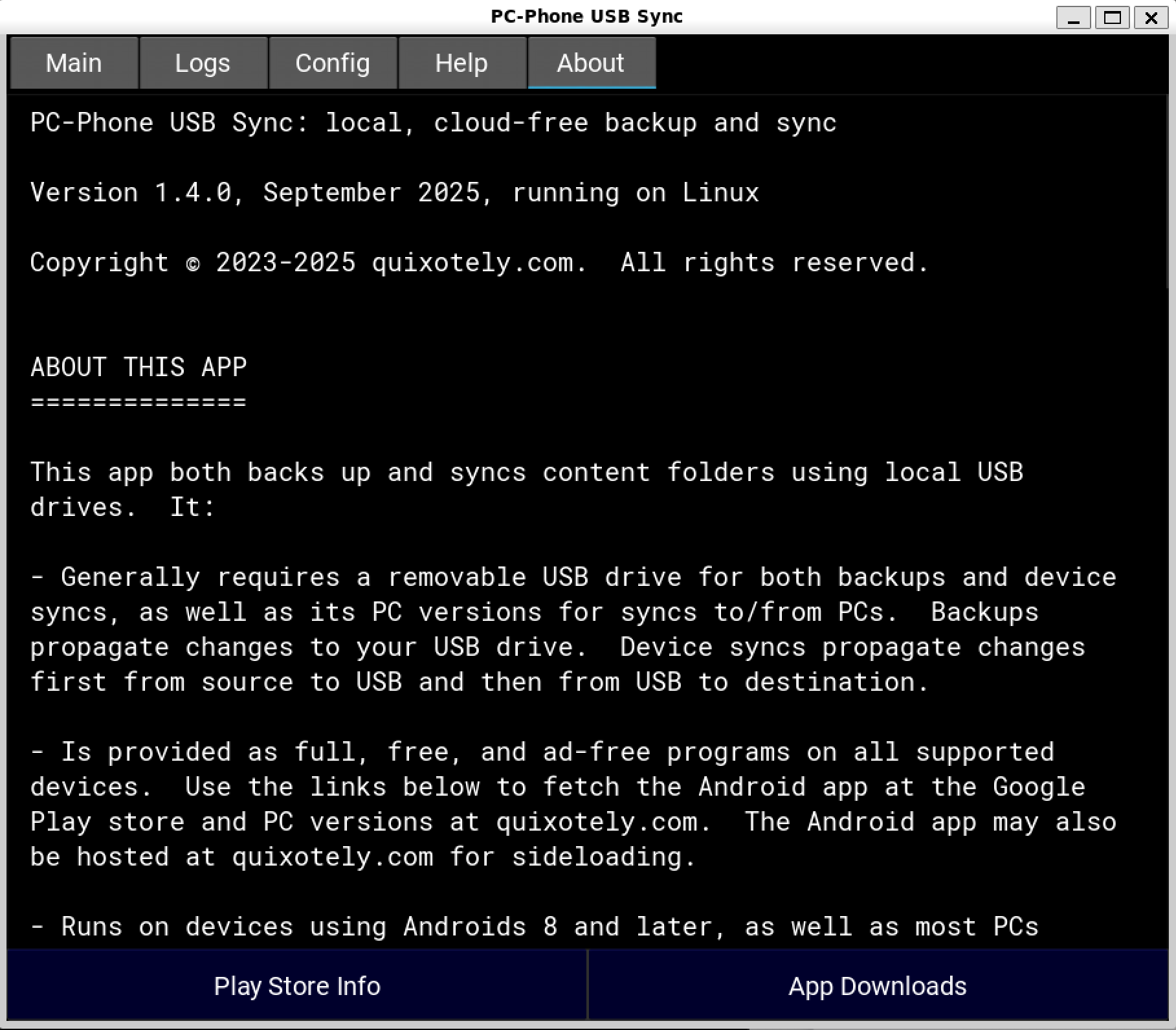
Task: Click the ABOUT THIS APP heading
Action: click(x=139, y=367)
